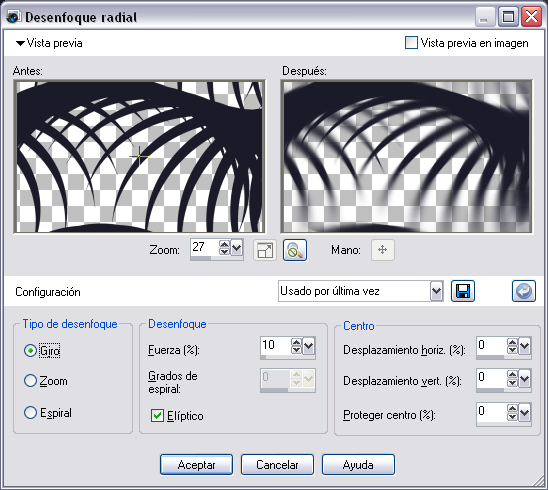Click the Cancelar button
548x490 pixels.
(x=277, y=464)
